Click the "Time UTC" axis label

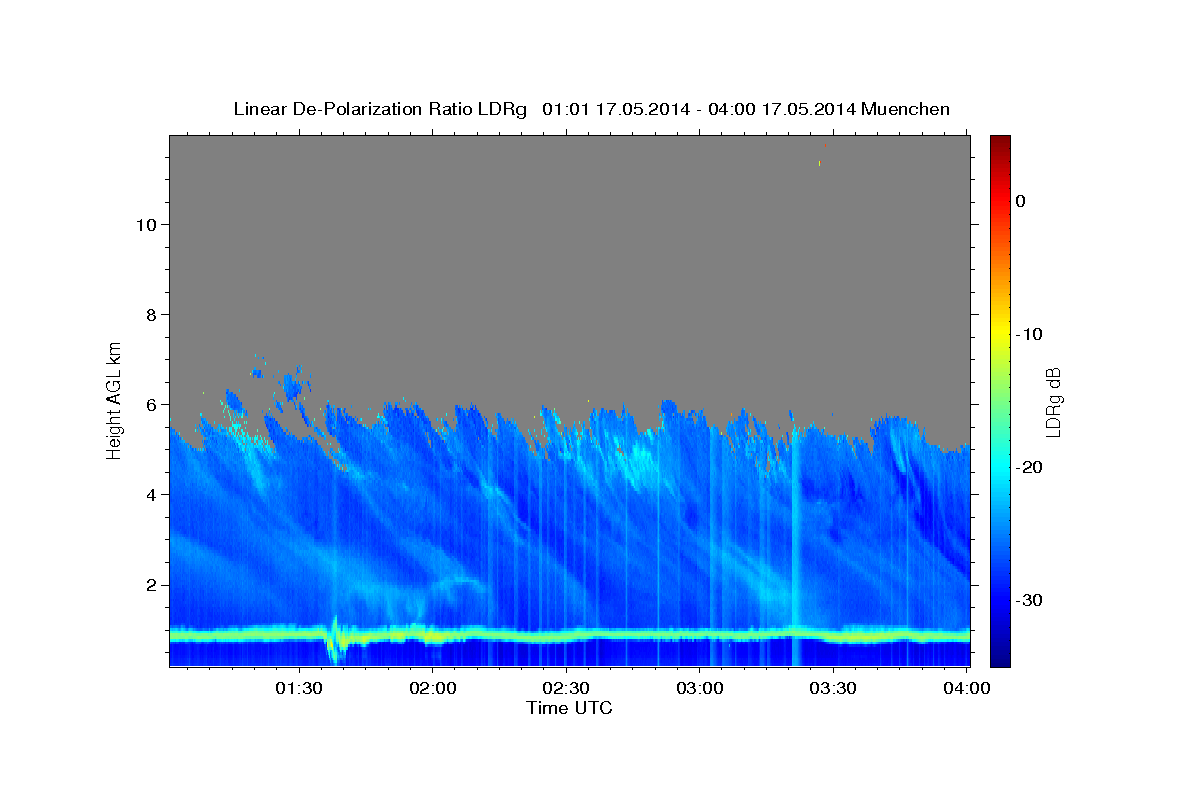pyautogui.click(x=569, y=708)
